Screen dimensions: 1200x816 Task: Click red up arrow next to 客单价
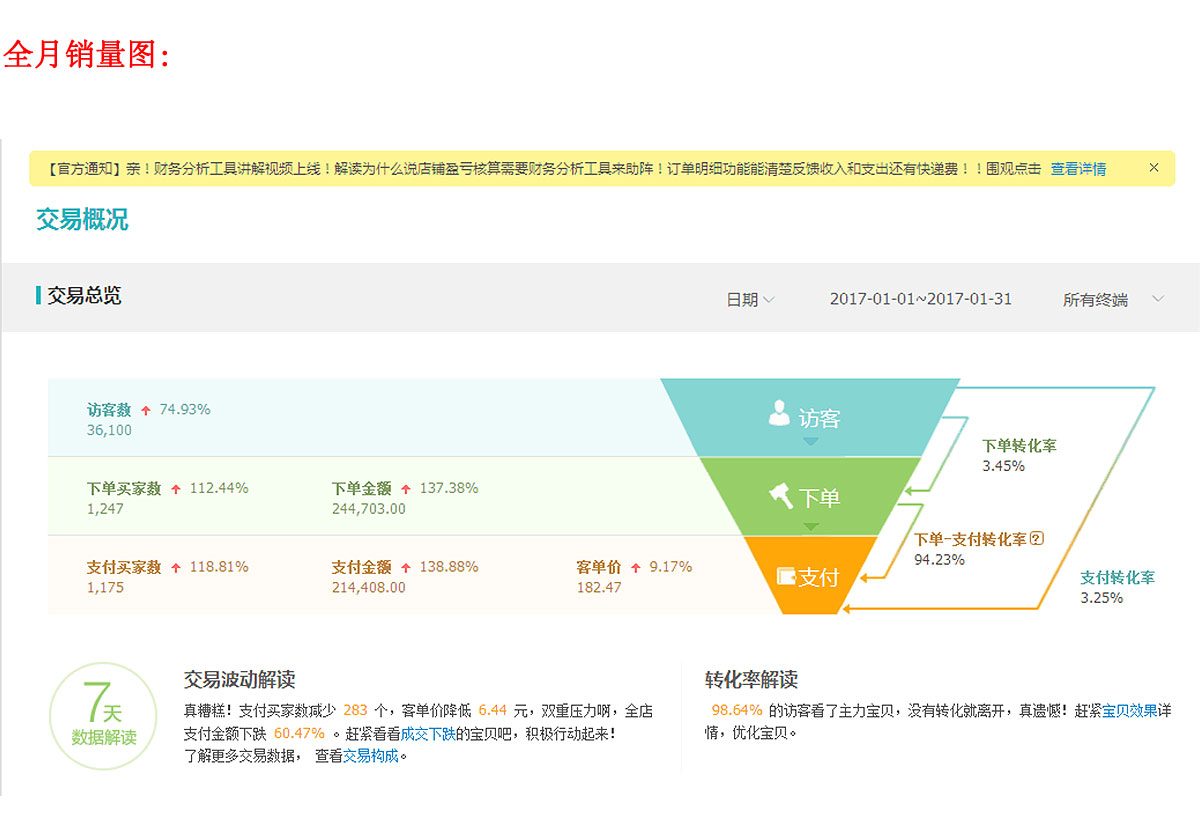tap(636, 567)
